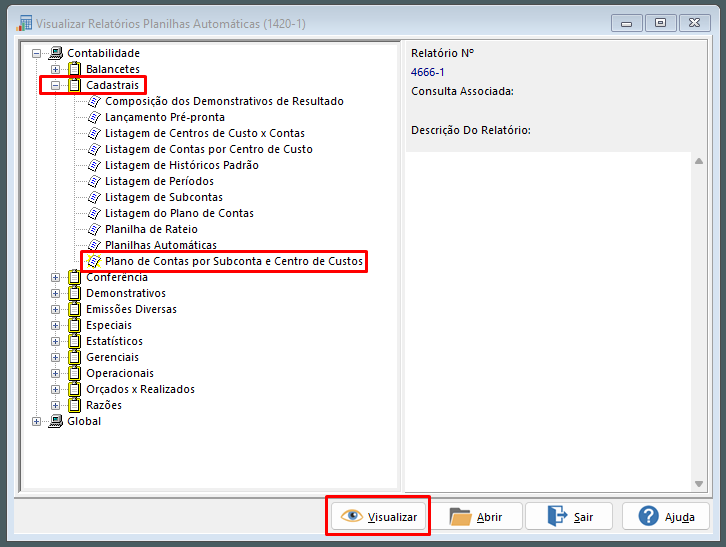The image size is (726, 547).
Task: Click the Plano de Contas por Subconta icon
Action: [94, 261]
